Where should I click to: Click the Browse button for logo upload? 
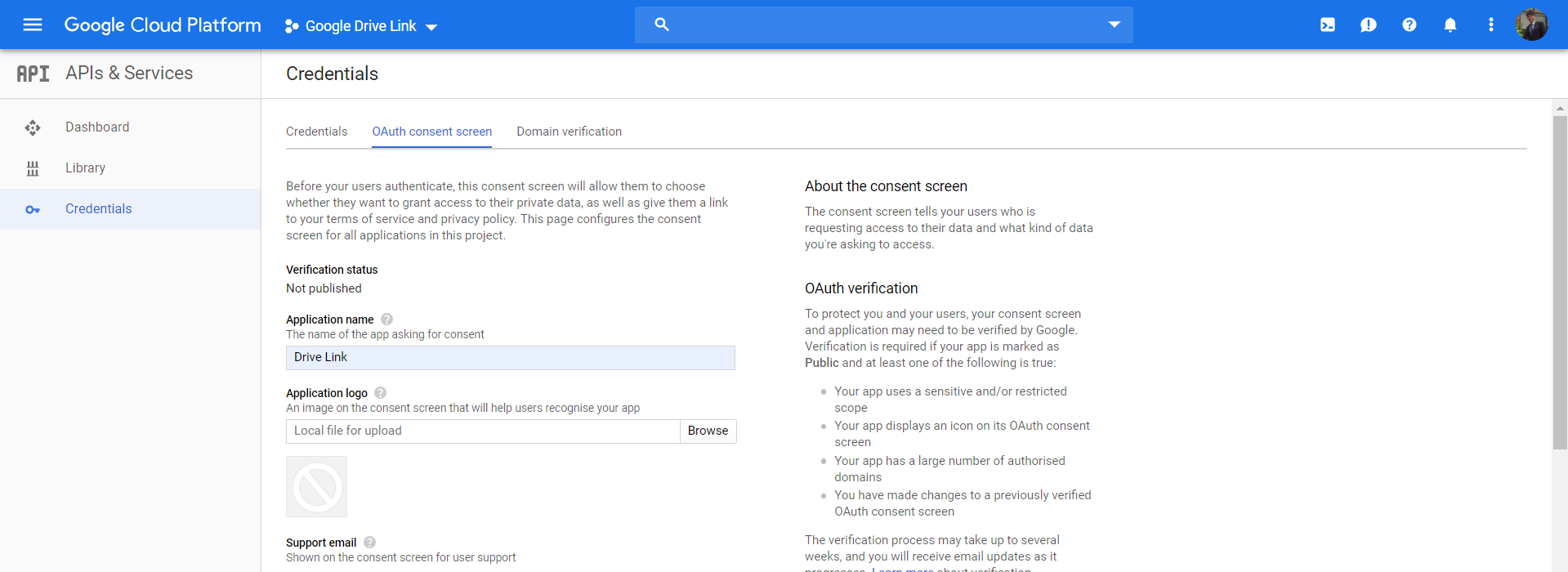point(708,431)
